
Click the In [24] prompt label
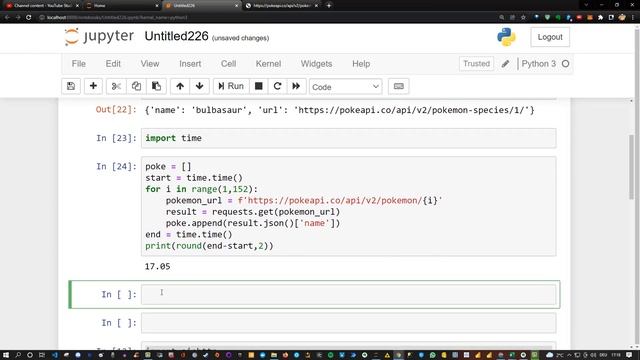[x=116, y=167]
